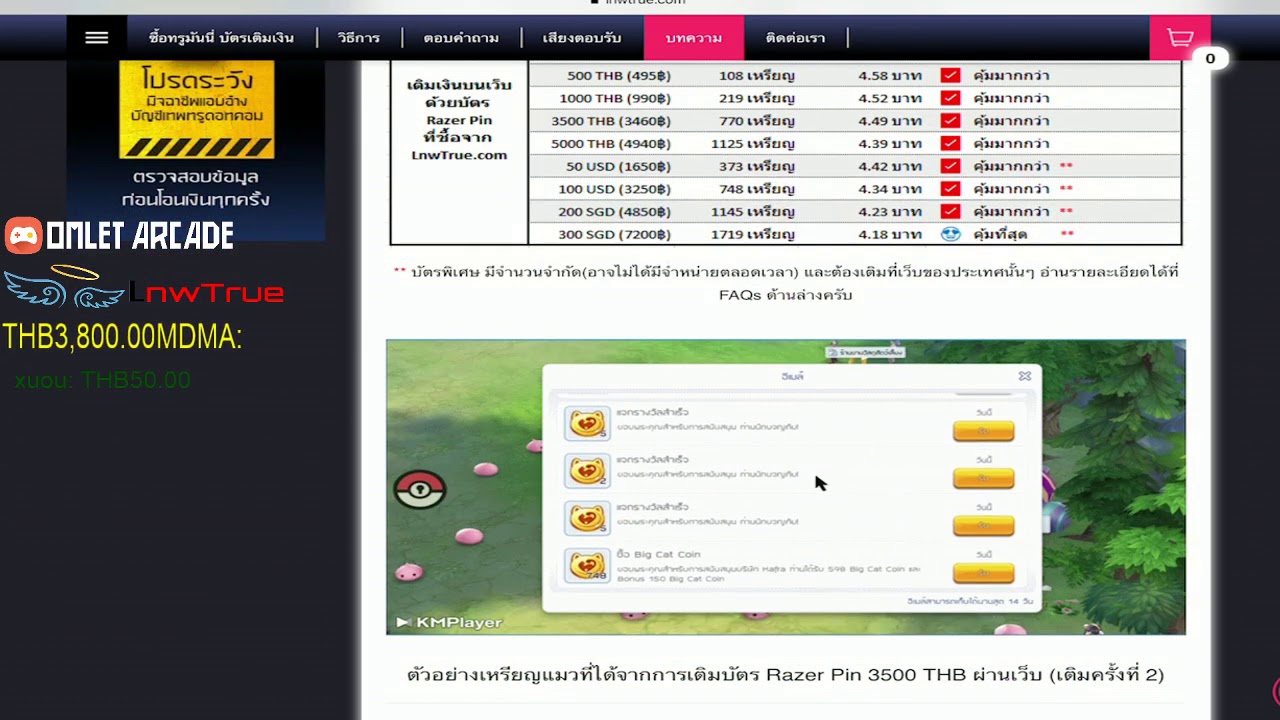Click the Omlet Arcade overlay logo

tap(120, 236)
